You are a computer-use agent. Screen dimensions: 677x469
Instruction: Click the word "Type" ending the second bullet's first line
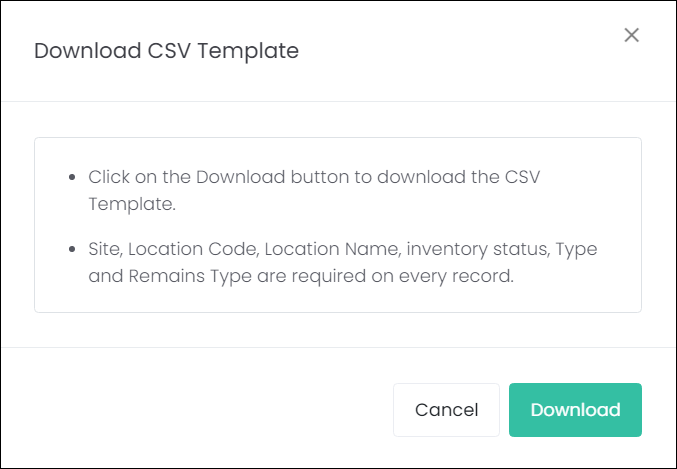point(576,250)
